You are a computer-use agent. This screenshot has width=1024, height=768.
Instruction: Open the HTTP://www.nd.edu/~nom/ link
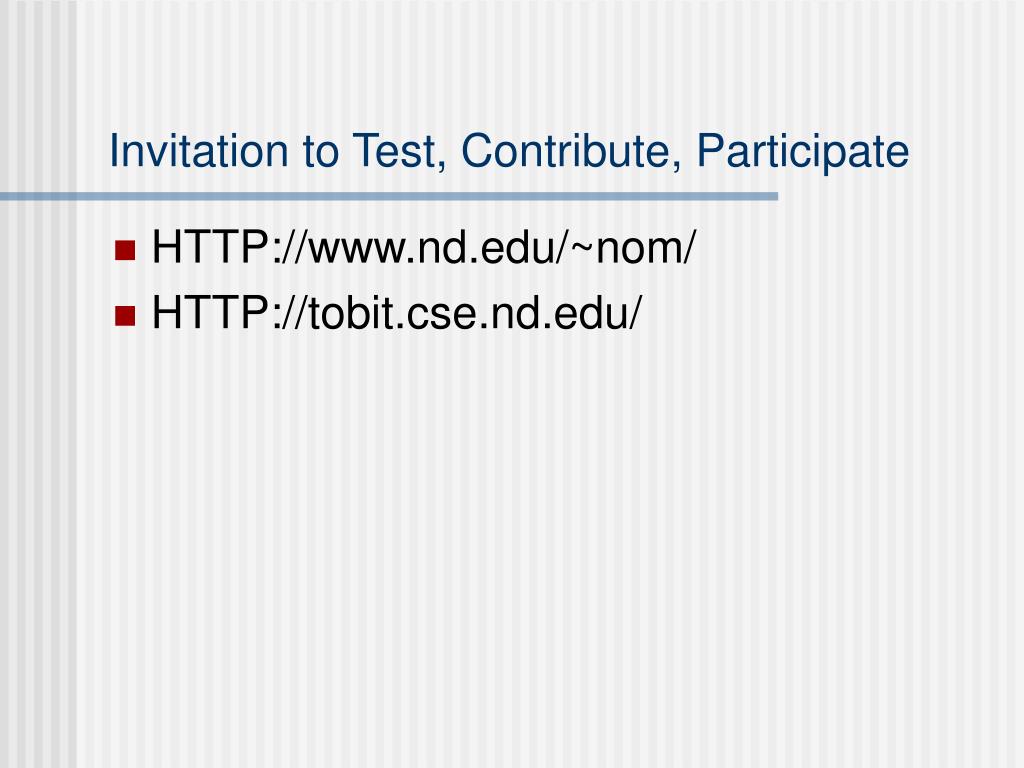pyautogui.click(x=424, y=248)
